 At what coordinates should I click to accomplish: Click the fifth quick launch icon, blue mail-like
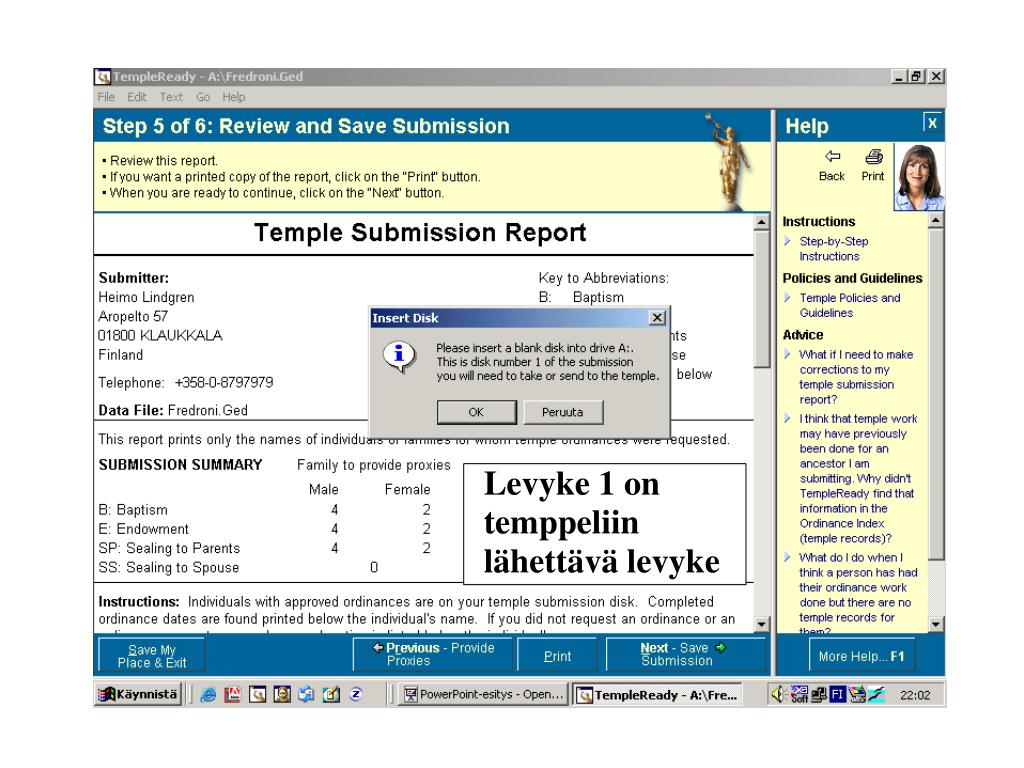point(306,695)
